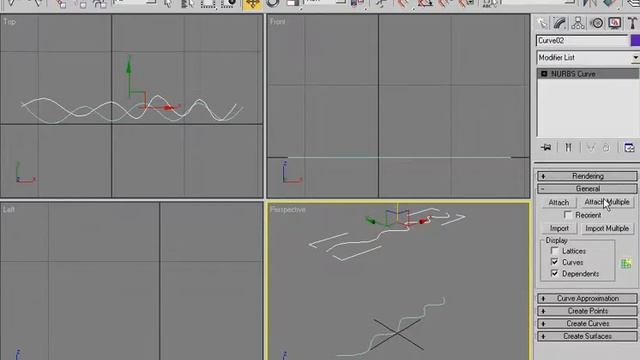Open the Modify command panel tab
Screen dimensions: 640x360
click(x=560, y=23)
